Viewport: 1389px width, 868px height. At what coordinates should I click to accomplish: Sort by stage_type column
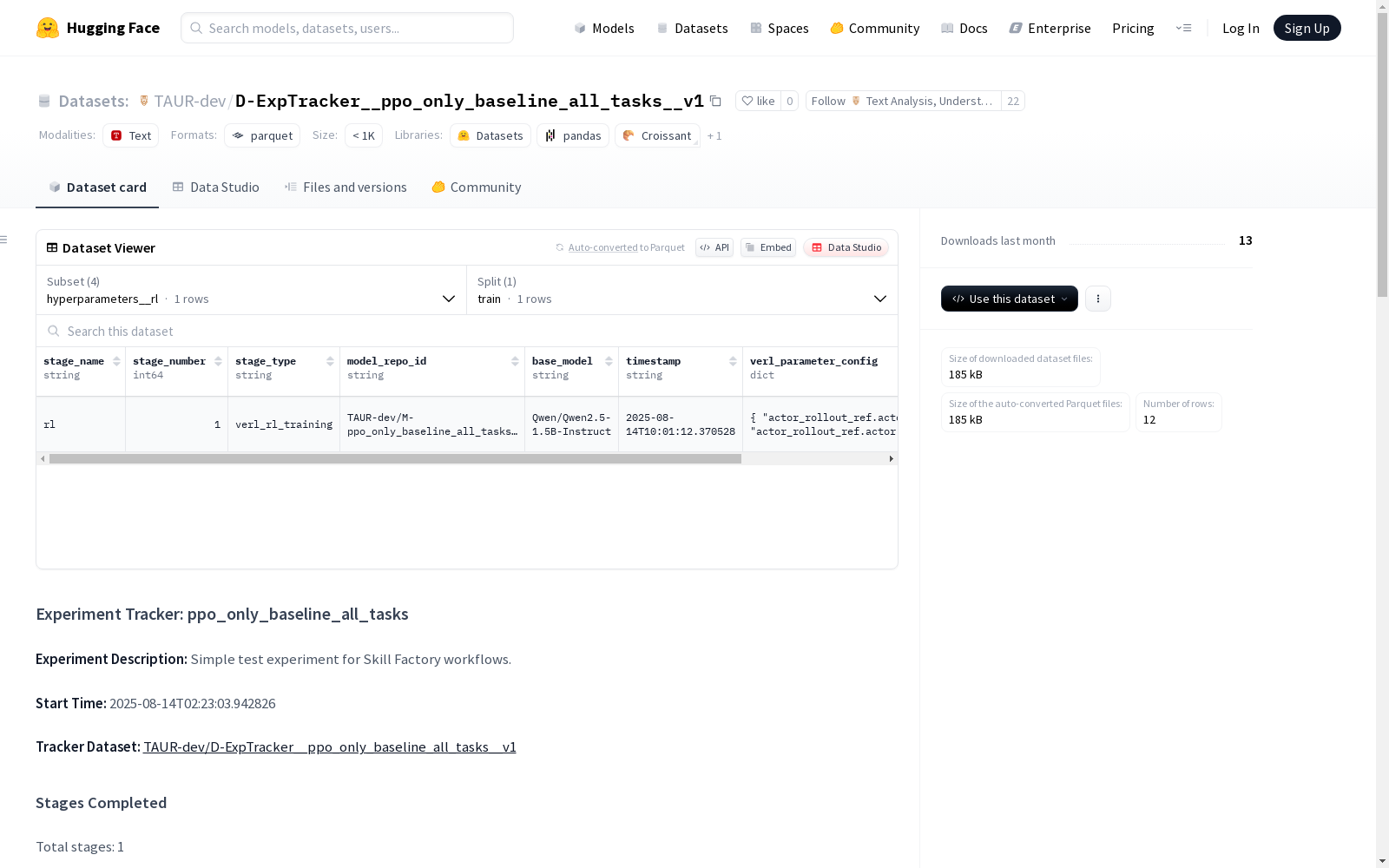(330, 361)
